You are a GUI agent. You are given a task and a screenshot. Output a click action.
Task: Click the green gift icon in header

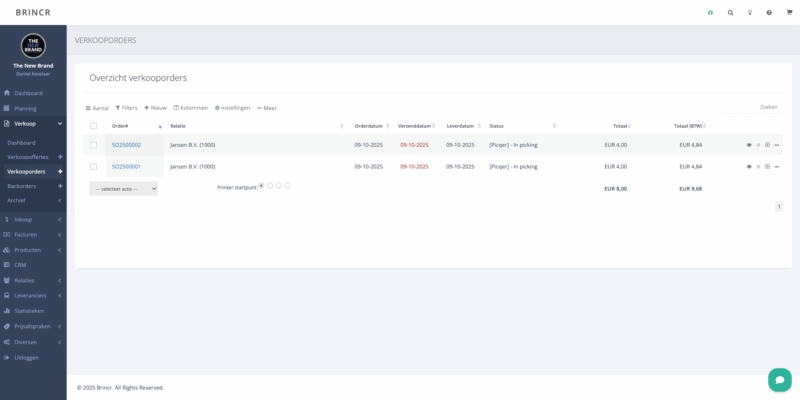pos(710,13)
